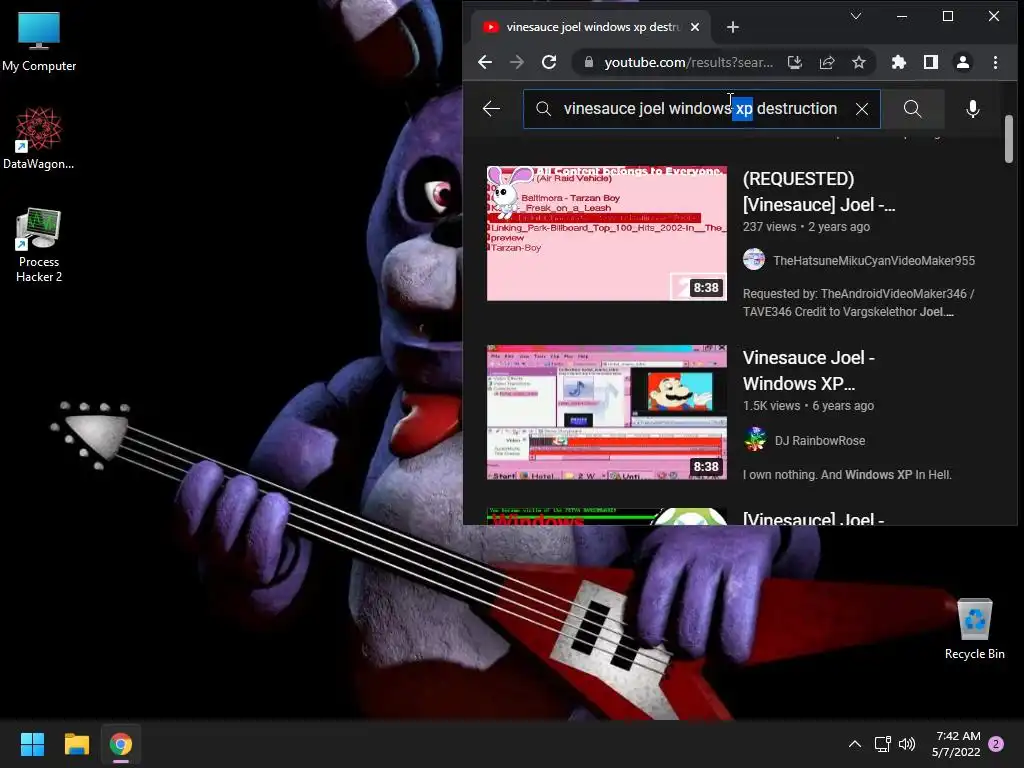1024x768 pixels.
Task: Open the pink (REQUESTED) video thumbnail
Action: point(607,234)
